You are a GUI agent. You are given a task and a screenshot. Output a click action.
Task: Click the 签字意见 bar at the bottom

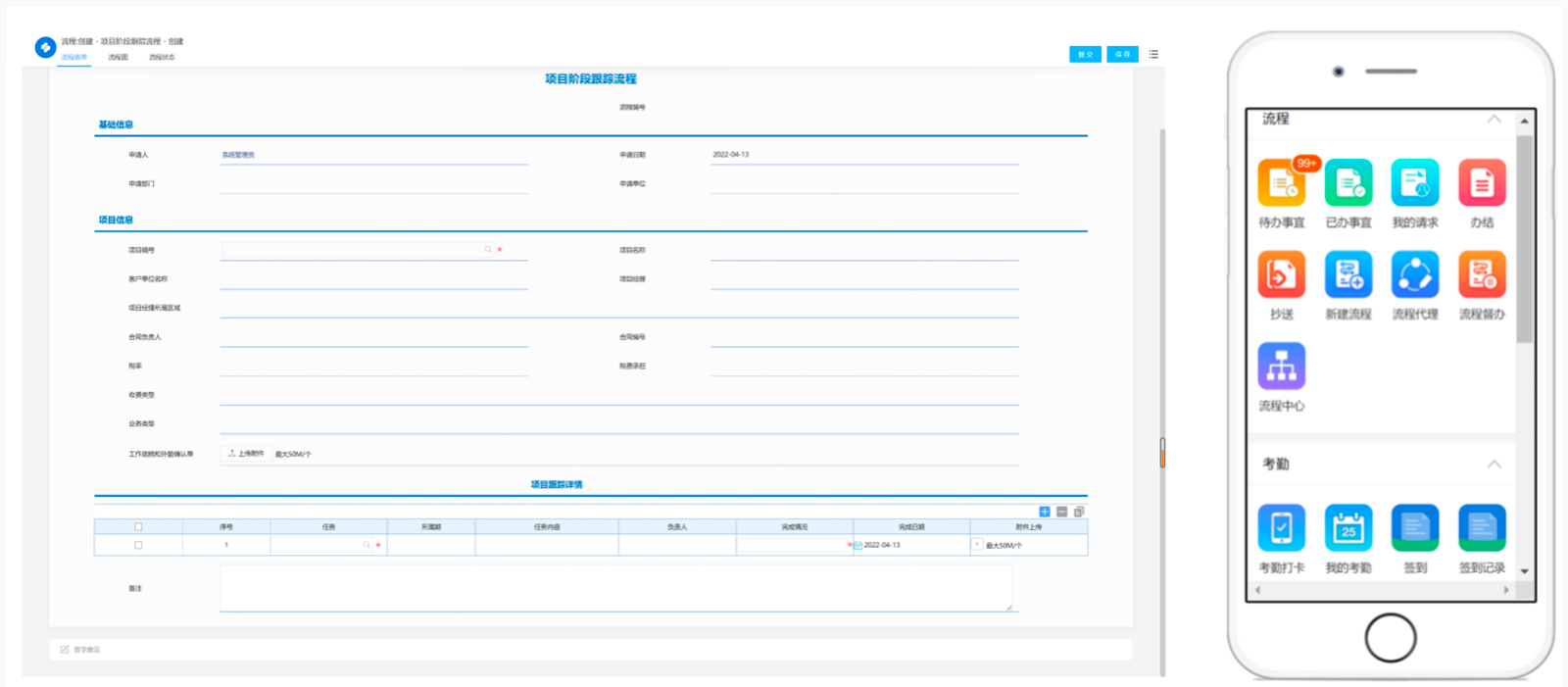pos(591,650)
